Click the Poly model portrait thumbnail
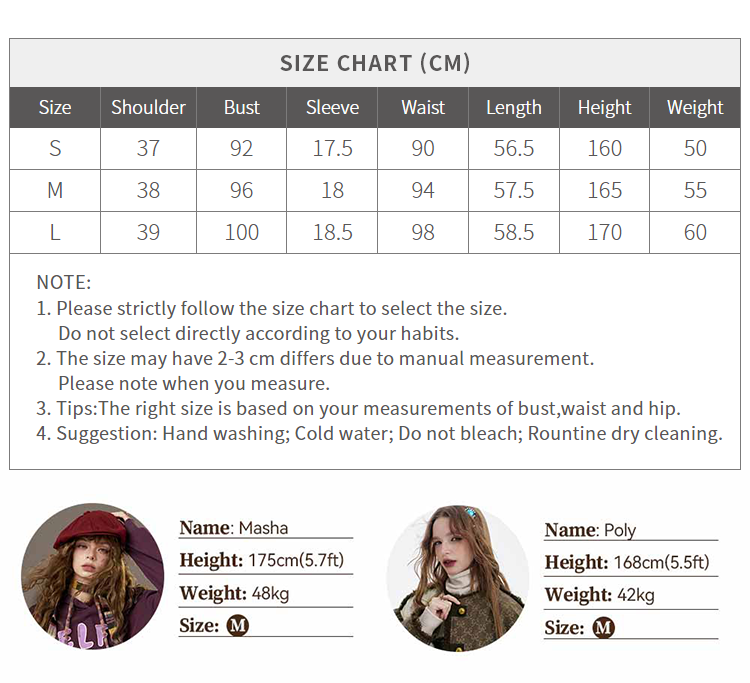The image size is (750, 683). pos(458,578)
